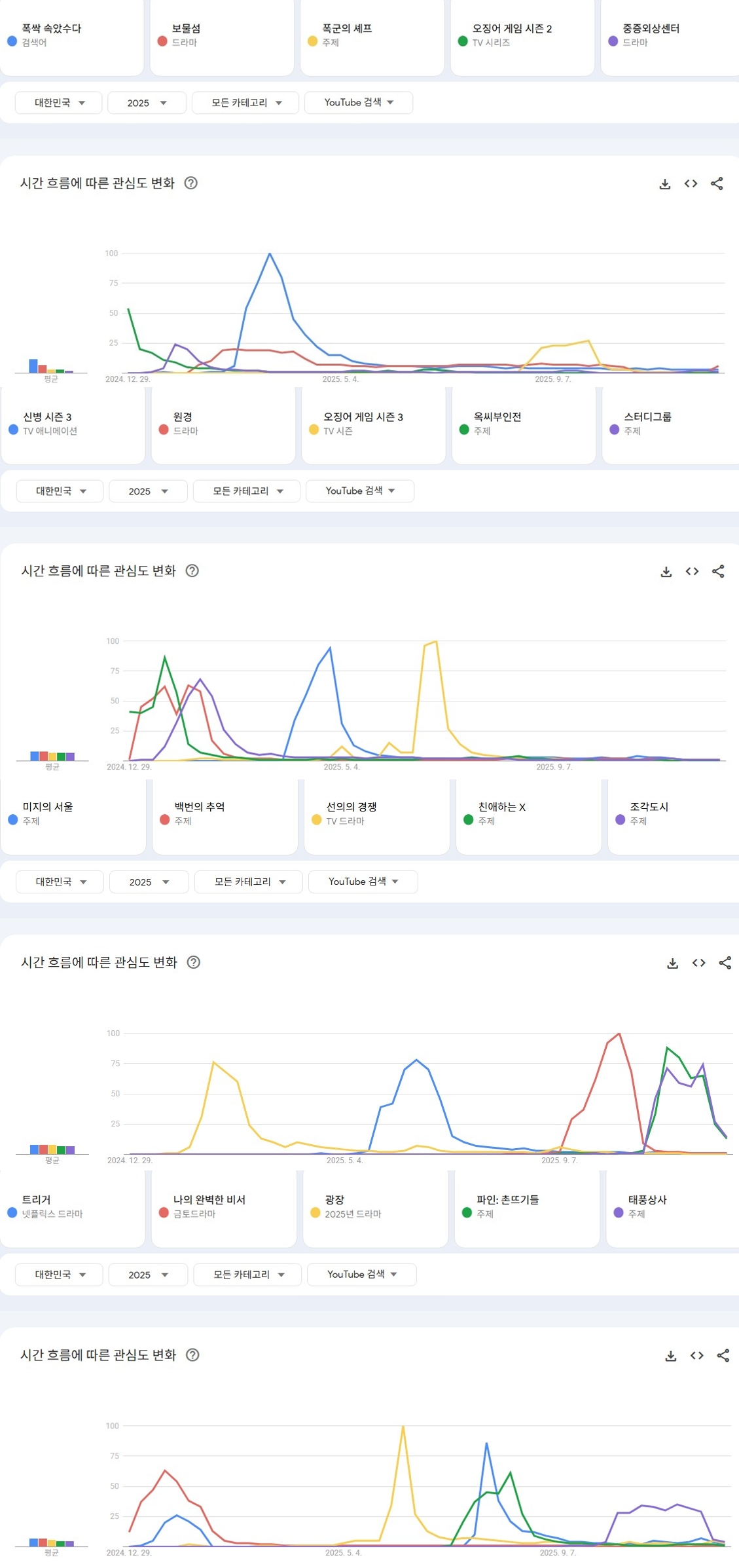Expand 모든 카테고리 dropdown under 선의의 경쟁 card
Viewport: 739px width, 1568px height.
pyautogui.click(x=249, y=882)
